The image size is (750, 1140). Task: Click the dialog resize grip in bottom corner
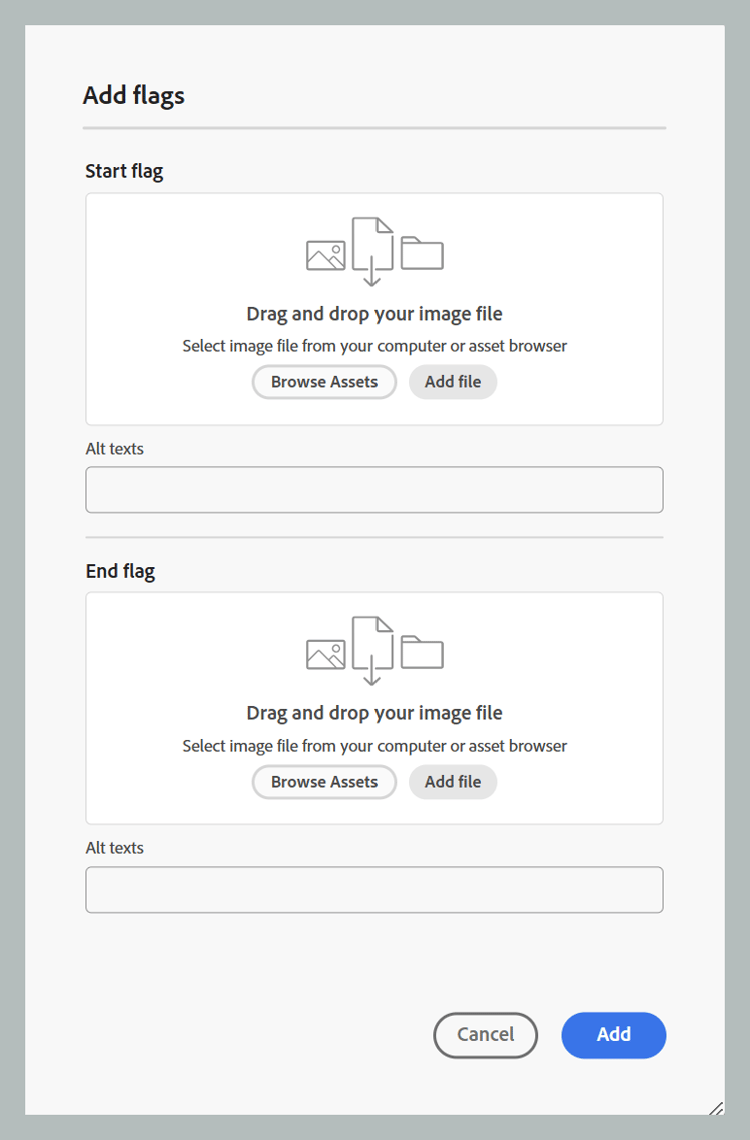[x=716, y=1107]
